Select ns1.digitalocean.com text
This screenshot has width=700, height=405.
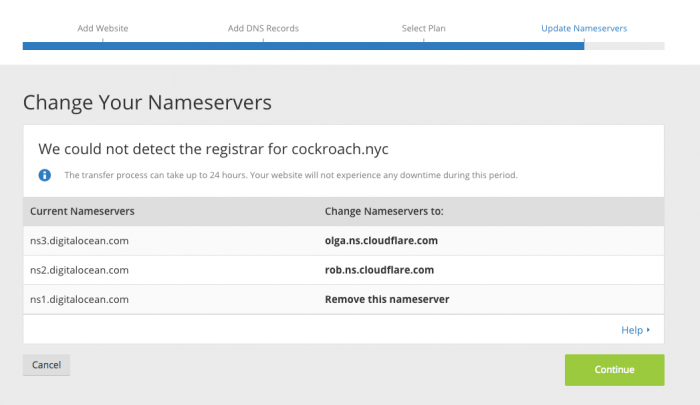[79, 300]
